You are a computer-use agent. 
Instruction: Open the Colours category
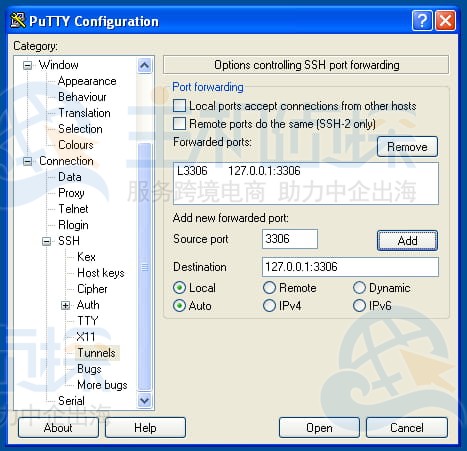(x=76, y=145)
